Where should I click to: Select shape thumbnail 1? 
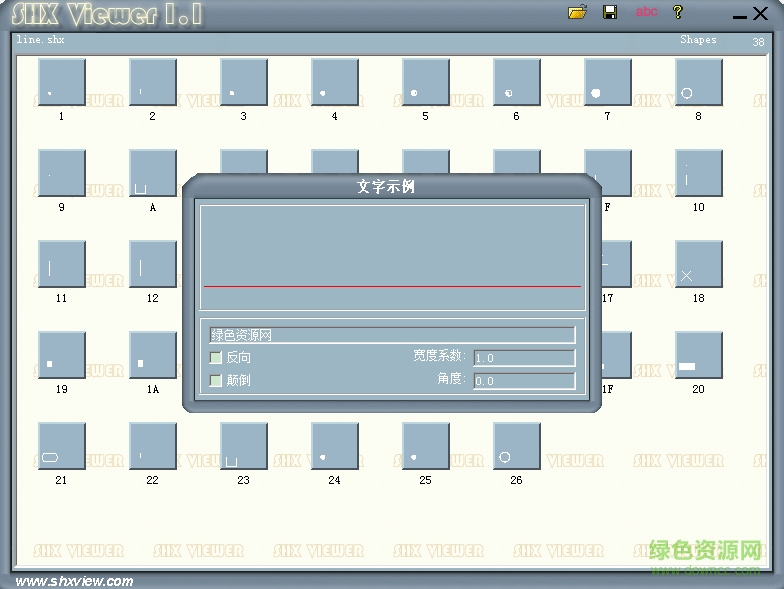click(x=62, y=82)
